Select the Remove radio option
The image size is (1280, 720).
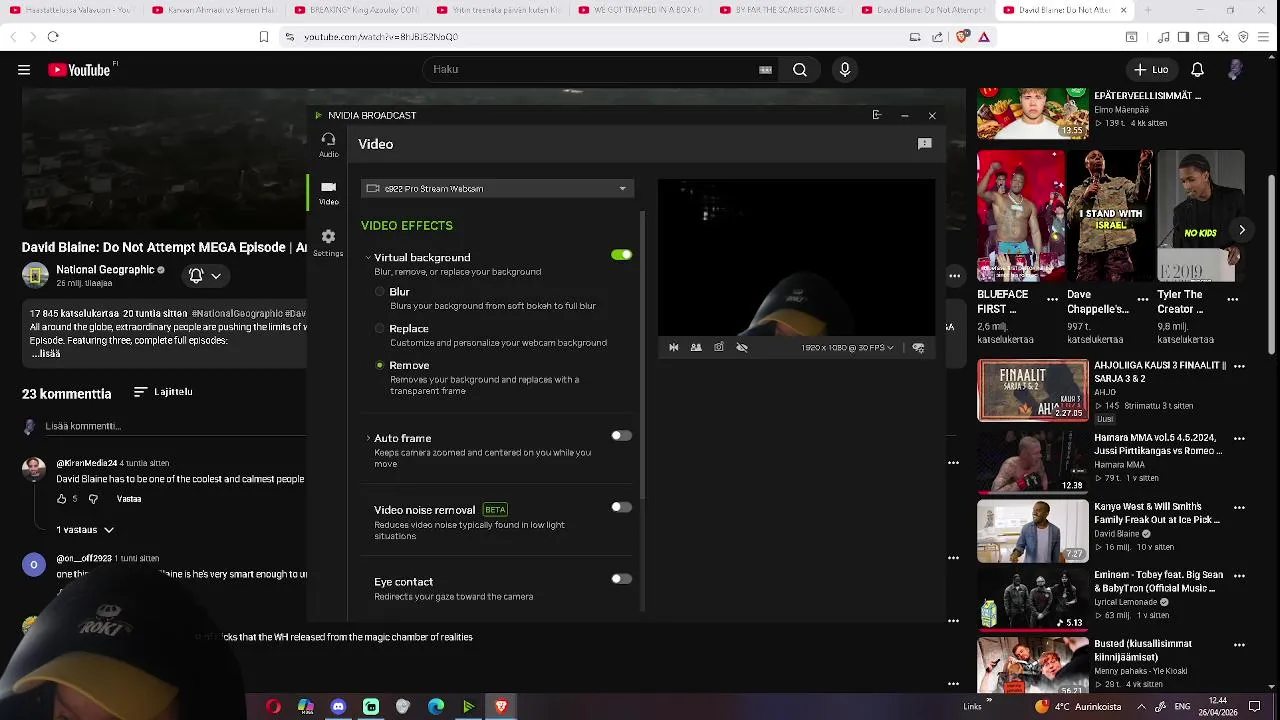tap(380, 366)
